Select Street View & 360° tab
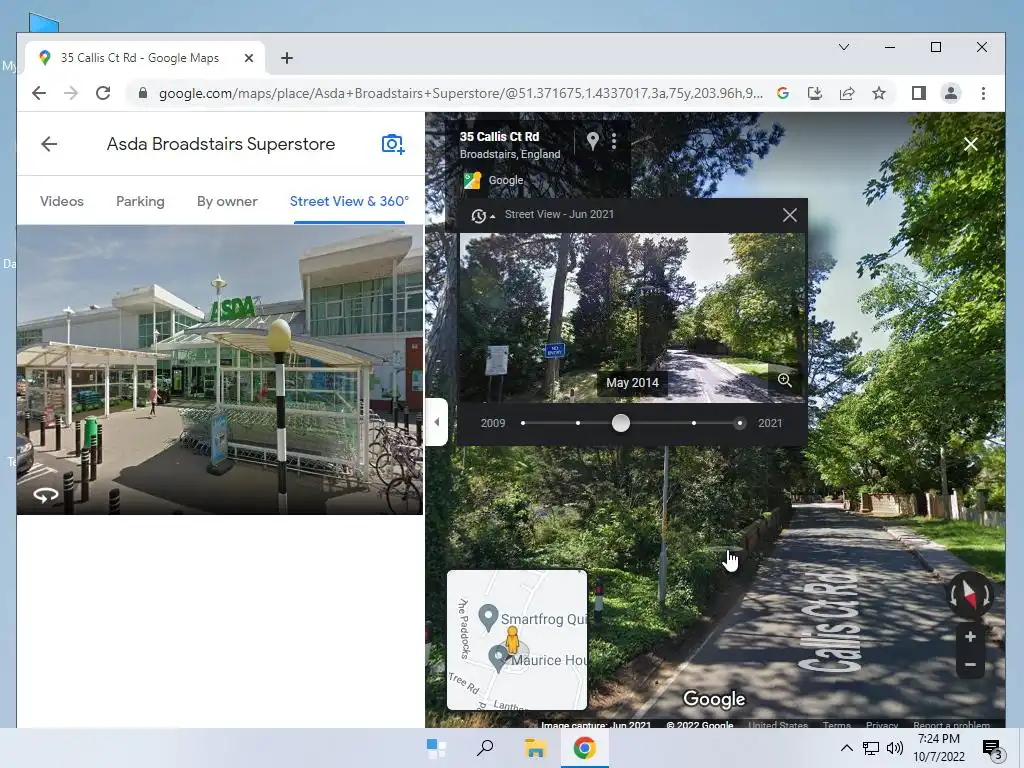This screenshot has height=768, width=1024. (349, 201)
